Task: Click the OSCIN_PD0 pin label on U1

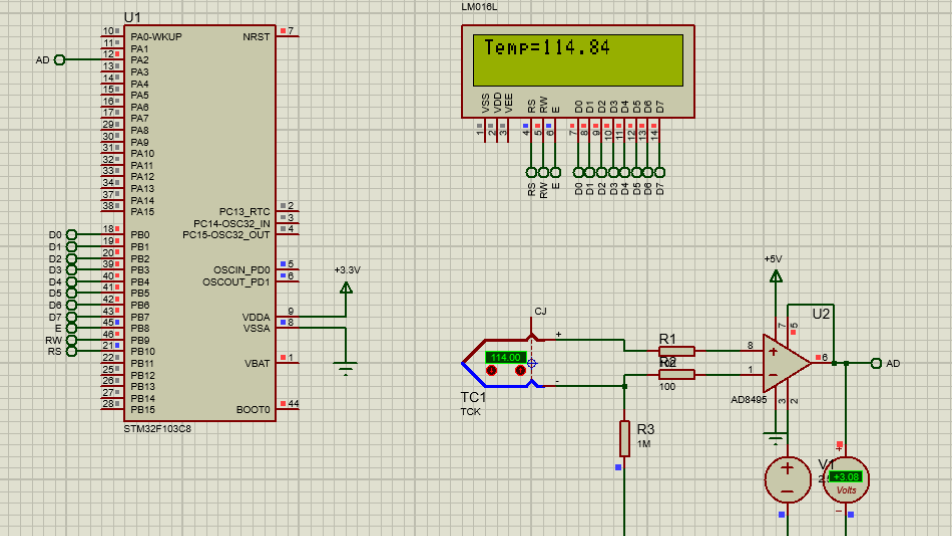Action: pyautogui.click(x=242, y=270)
